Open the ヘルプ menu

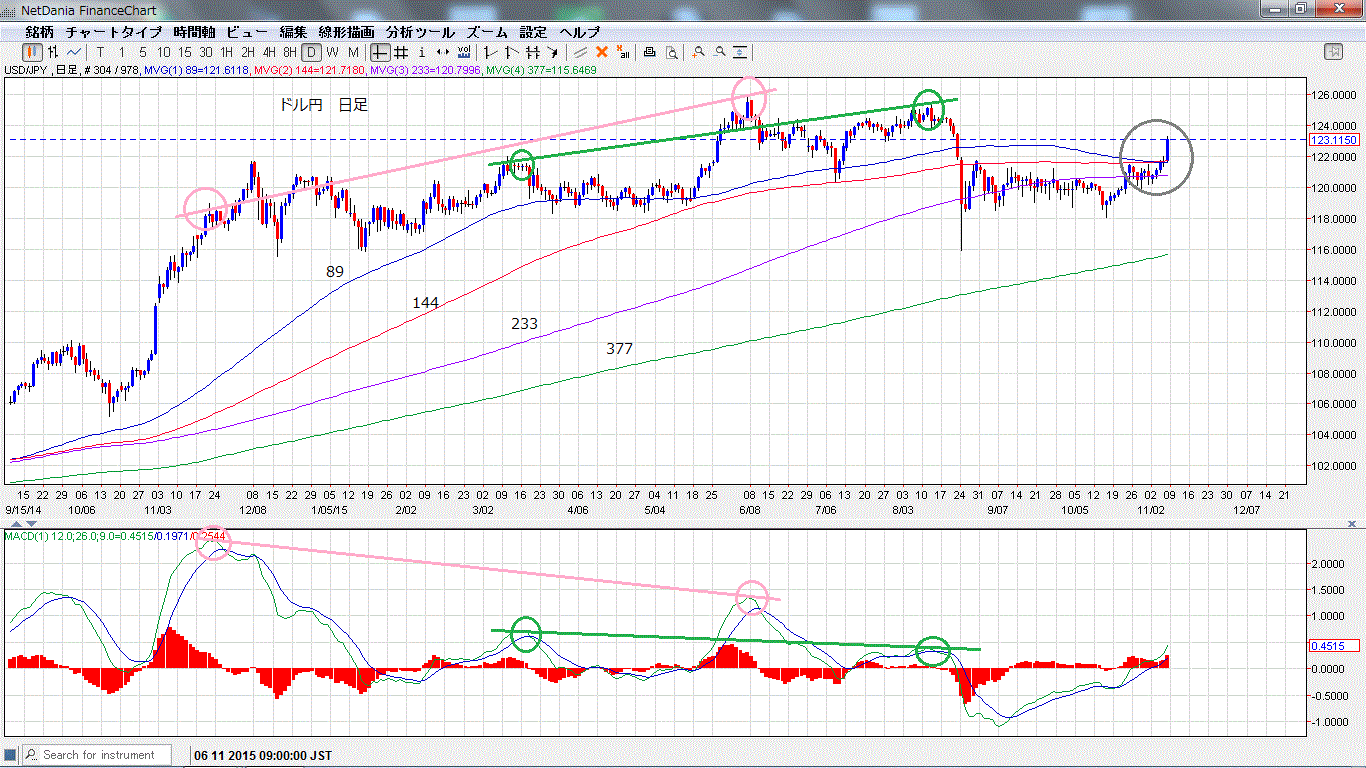[580, 32]
